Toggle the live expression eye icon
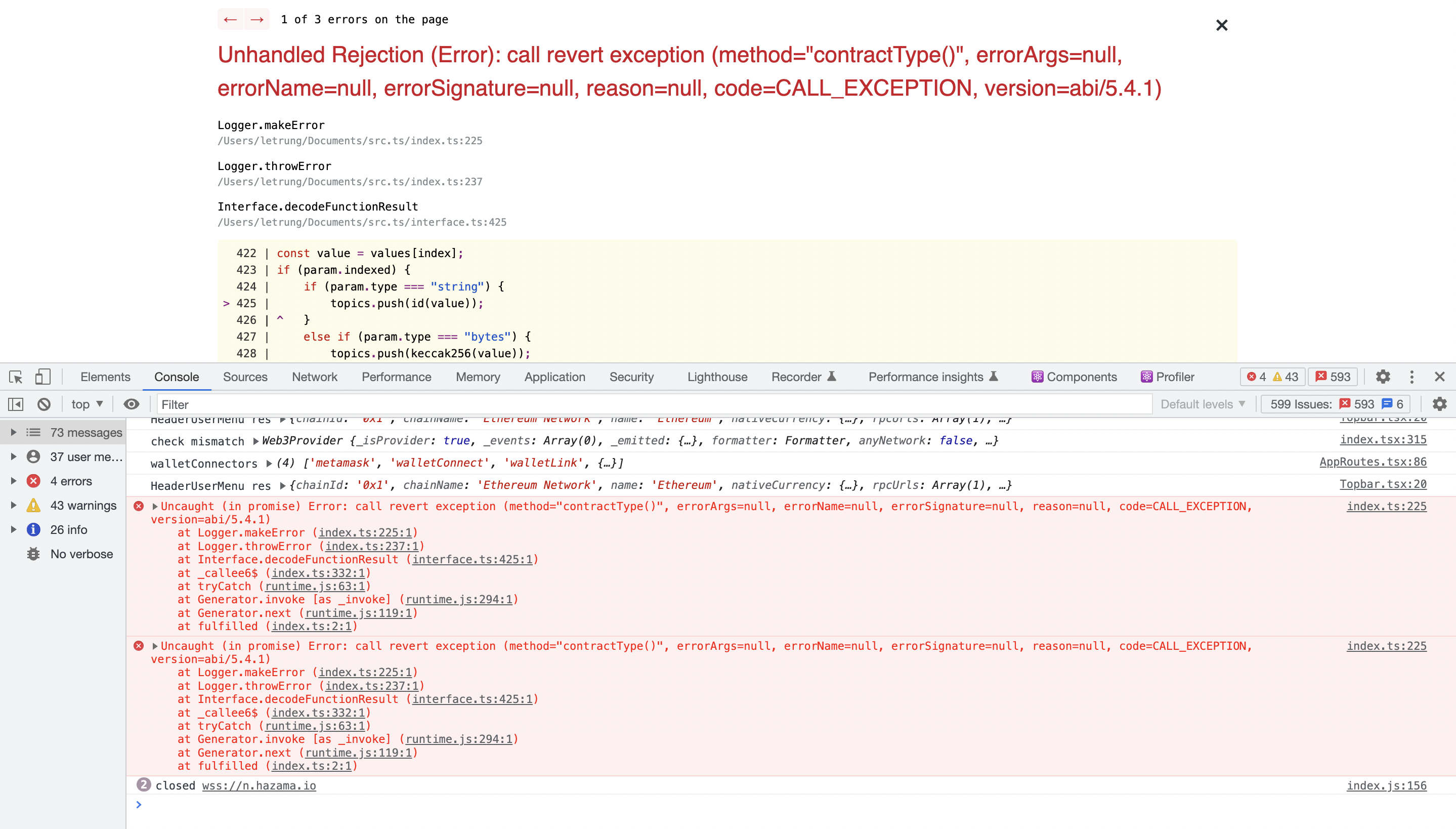Viewport: 1456px width, 829px height. pyautogui.click(x=132, y=404)
